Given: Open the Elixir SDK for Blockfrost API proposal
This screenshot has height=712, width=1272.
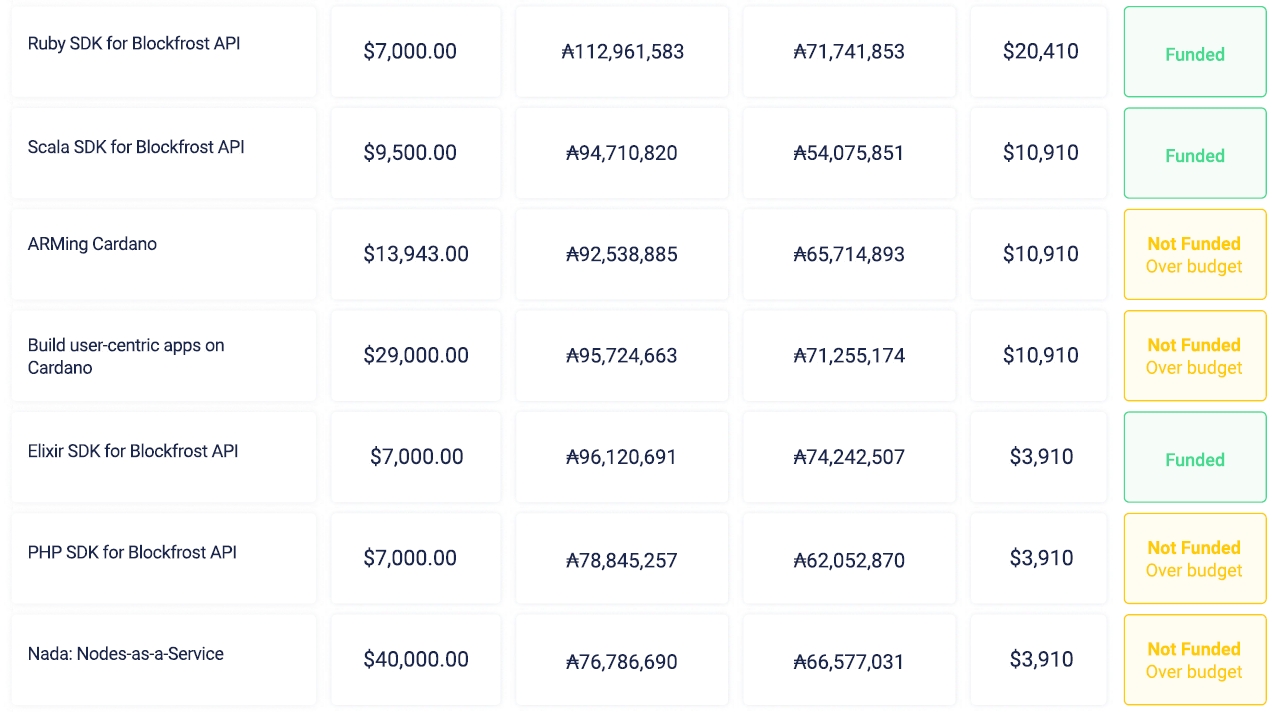Looking at the screenshot, I should click(133, 451).
